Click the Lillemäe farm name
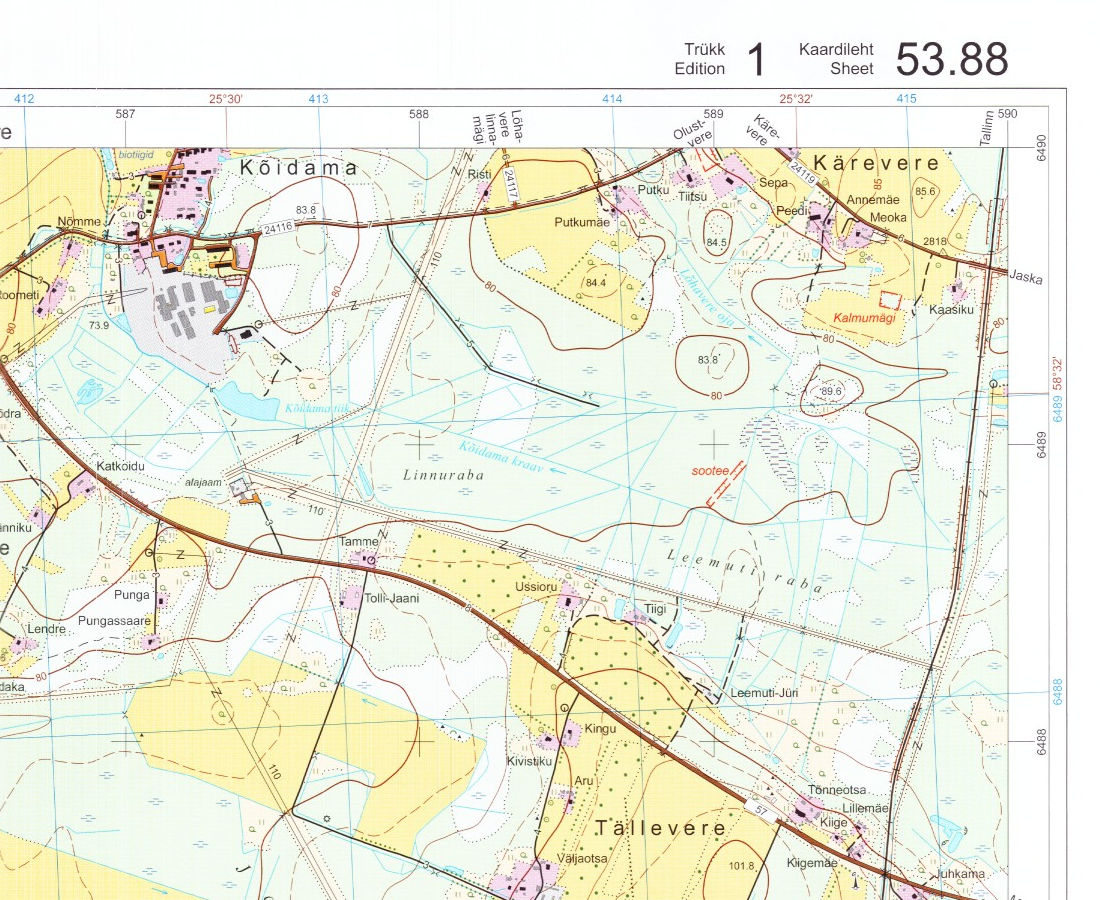1100x900 pixels. click(865, 808)
